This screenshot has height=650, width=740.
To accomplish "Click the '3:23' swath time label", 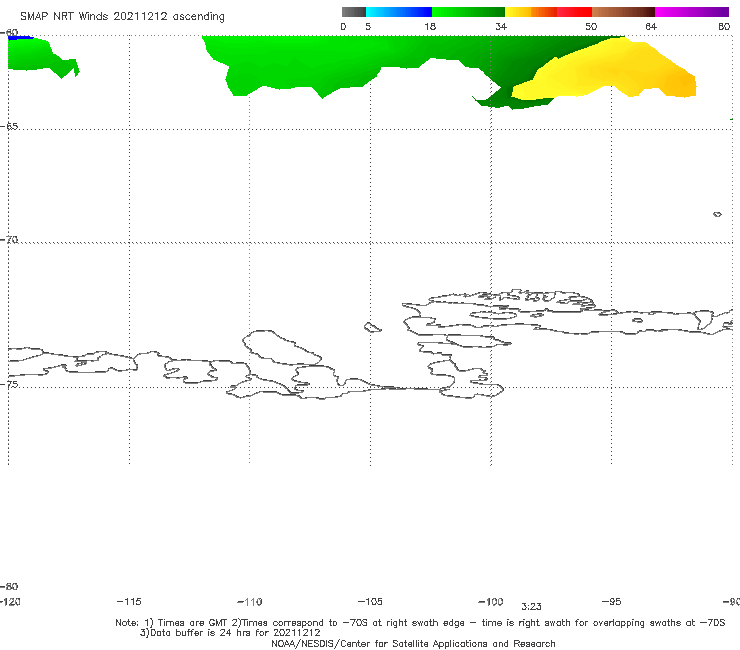I will 531,607.
